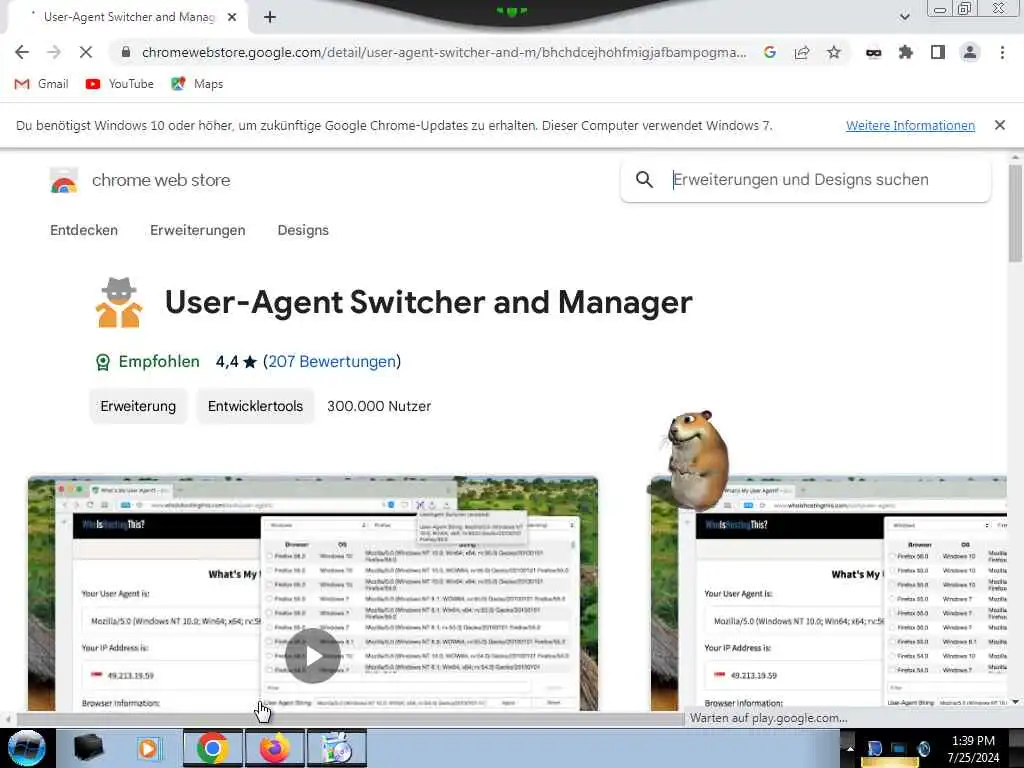Open Firefox from the taskbar
The image size is (1024, 768).
pos(275,748)
